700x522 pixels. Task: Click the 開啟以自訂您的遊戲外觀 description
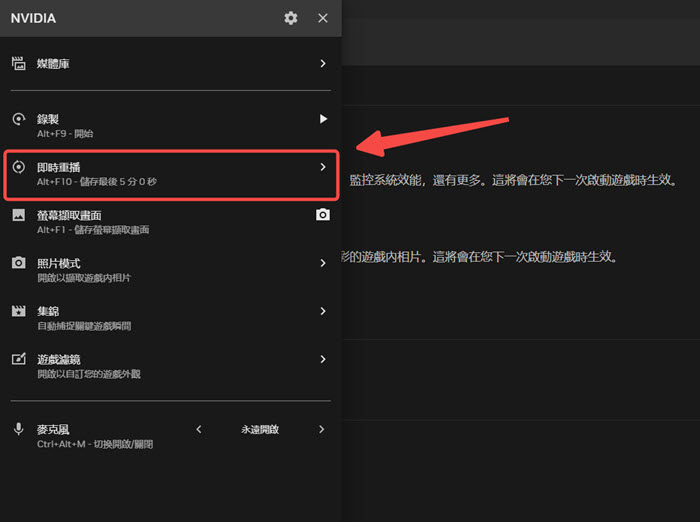(x=89, y=374)
